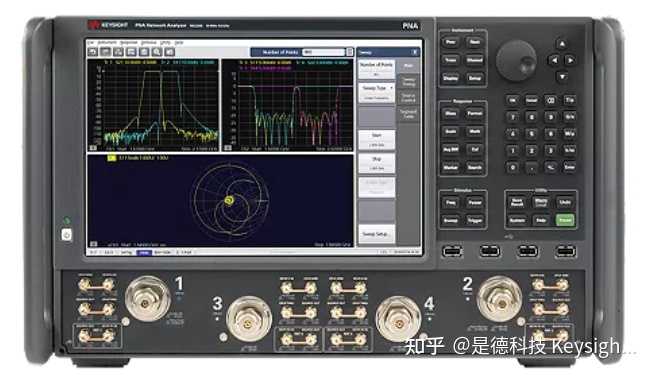Push the Save Recall utility key
The height and width of the screenshot is (378, 653).
click(517, 202)
